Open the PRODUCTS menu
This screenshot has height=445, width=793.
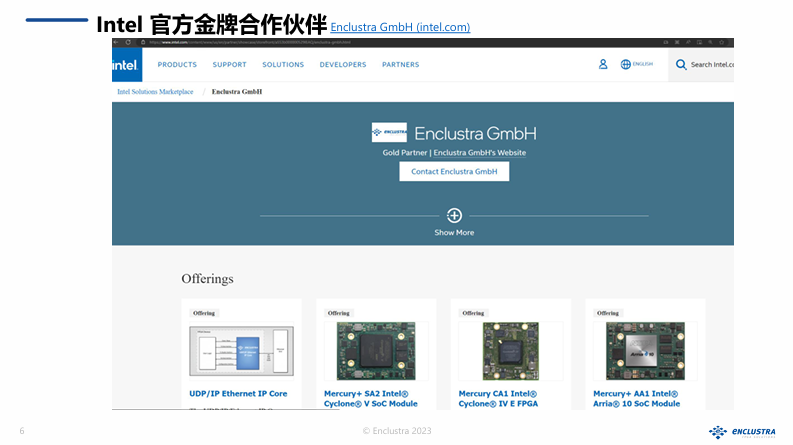point(177,65)
